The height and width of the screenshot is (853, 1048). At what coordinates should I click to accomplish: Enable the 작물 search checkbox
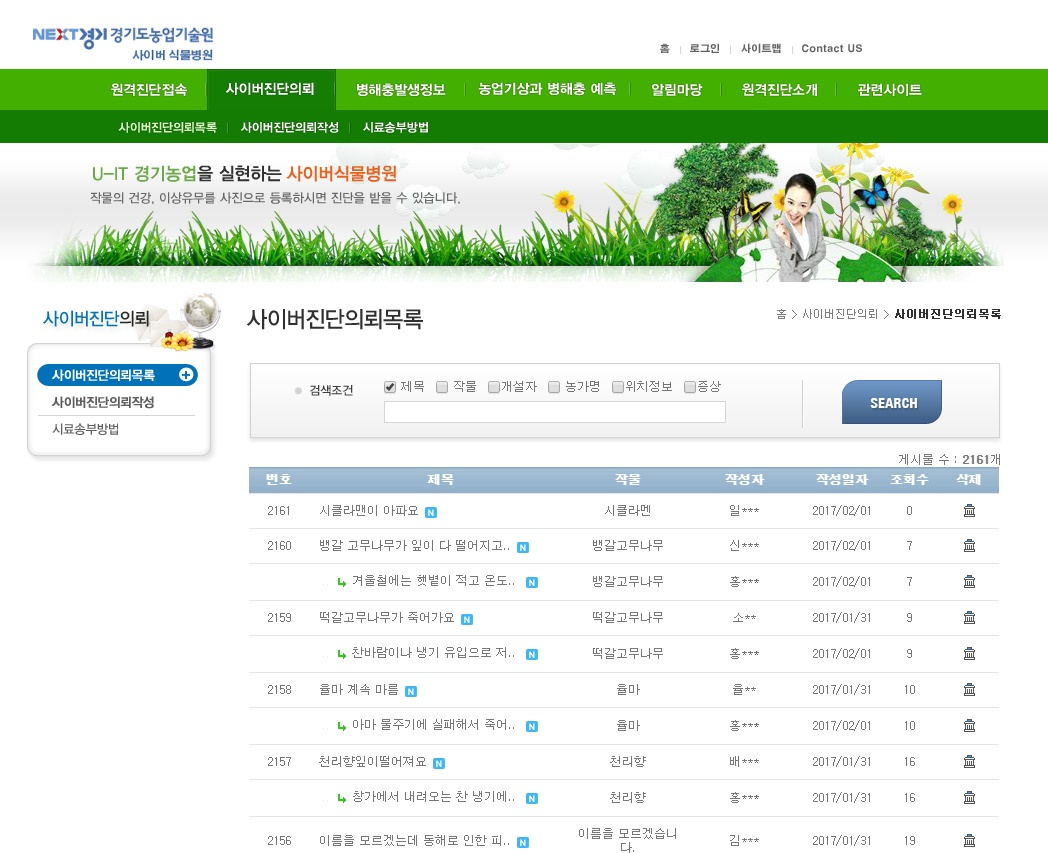pos(442,387)
